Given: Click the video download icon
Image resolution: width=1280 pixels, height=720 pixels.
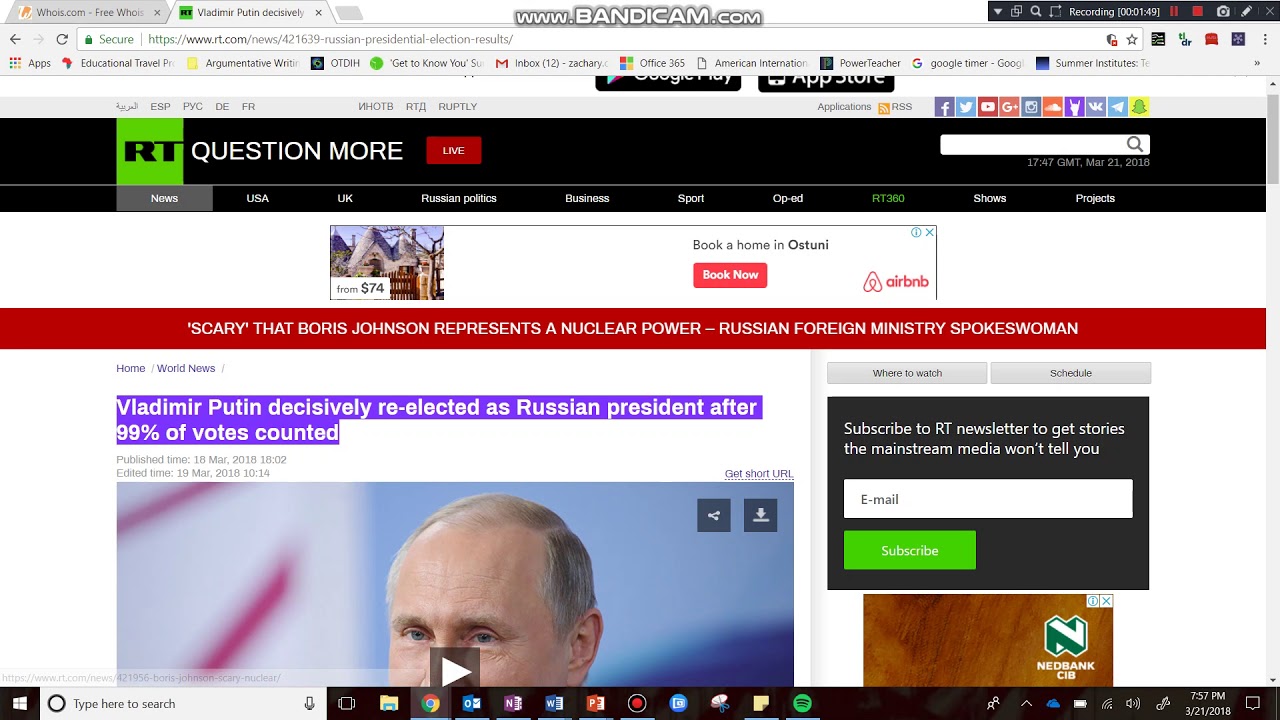Looking at the screenshot, I should 760,516.
